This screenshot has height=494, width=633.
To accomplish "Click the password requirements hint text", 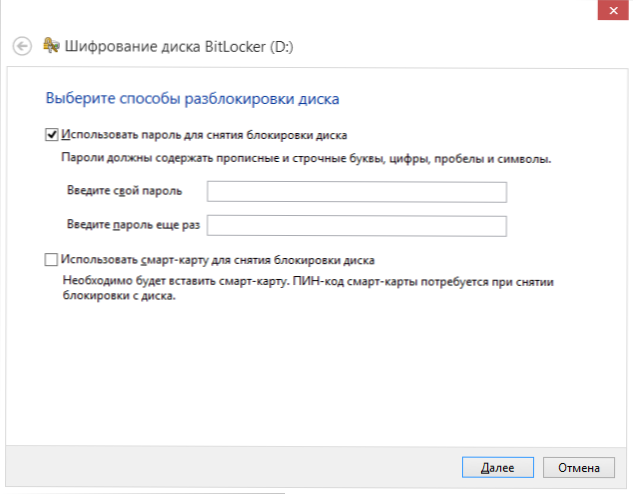I will (x=306, y=159).
